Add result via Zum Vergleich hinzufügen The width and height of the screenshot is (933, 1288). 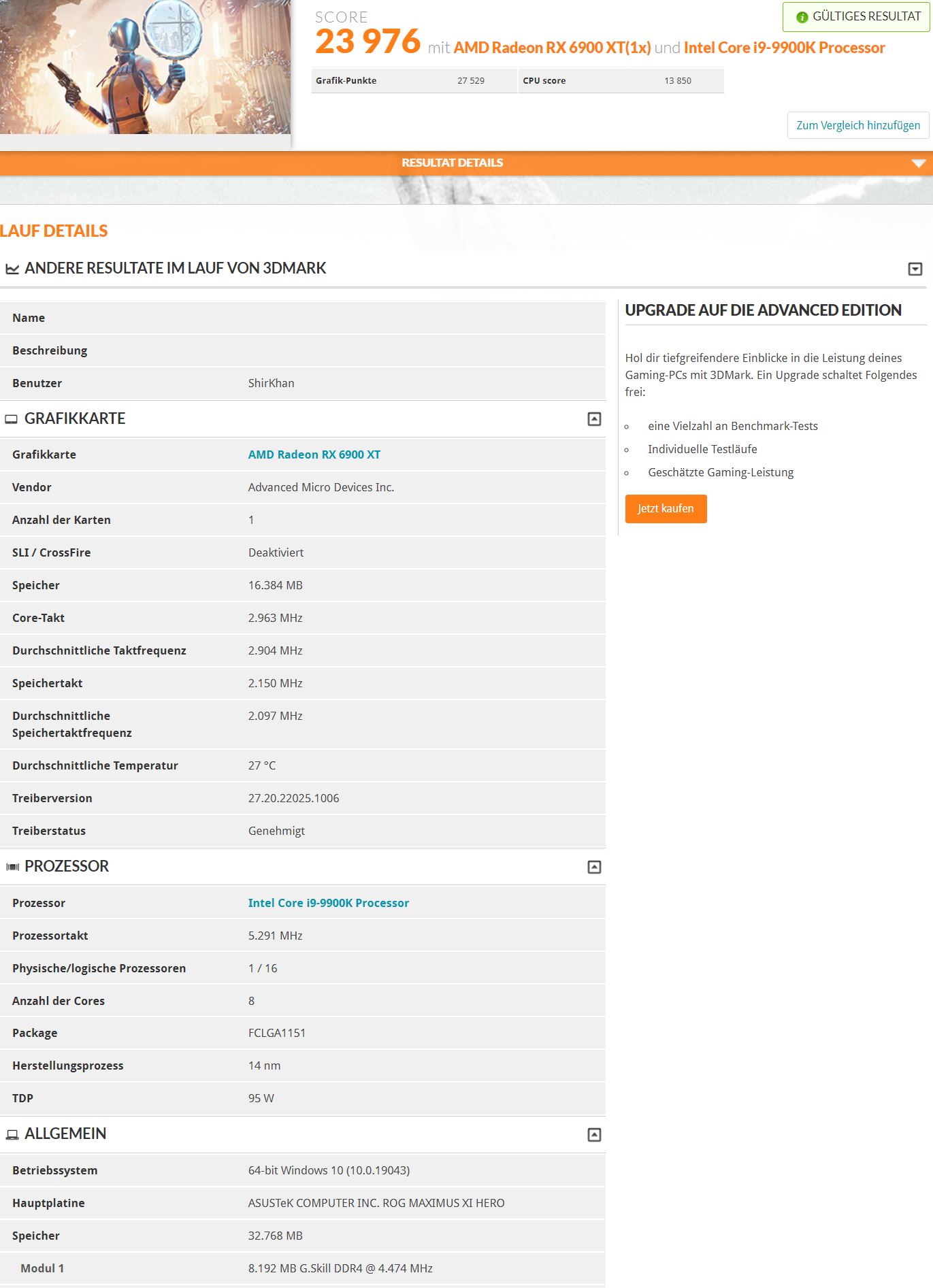858,125
